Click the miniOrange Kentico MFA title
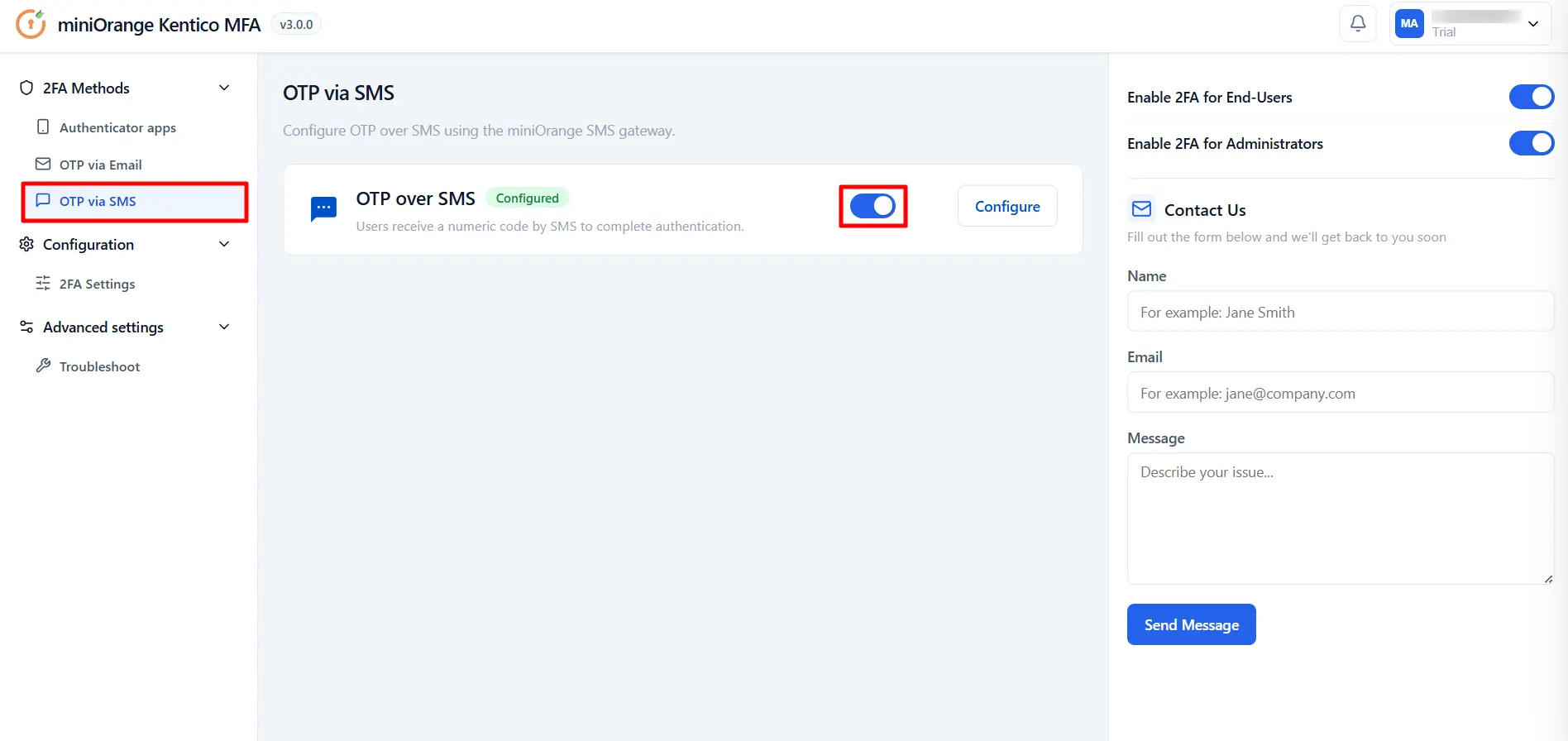 coord(159,25)
